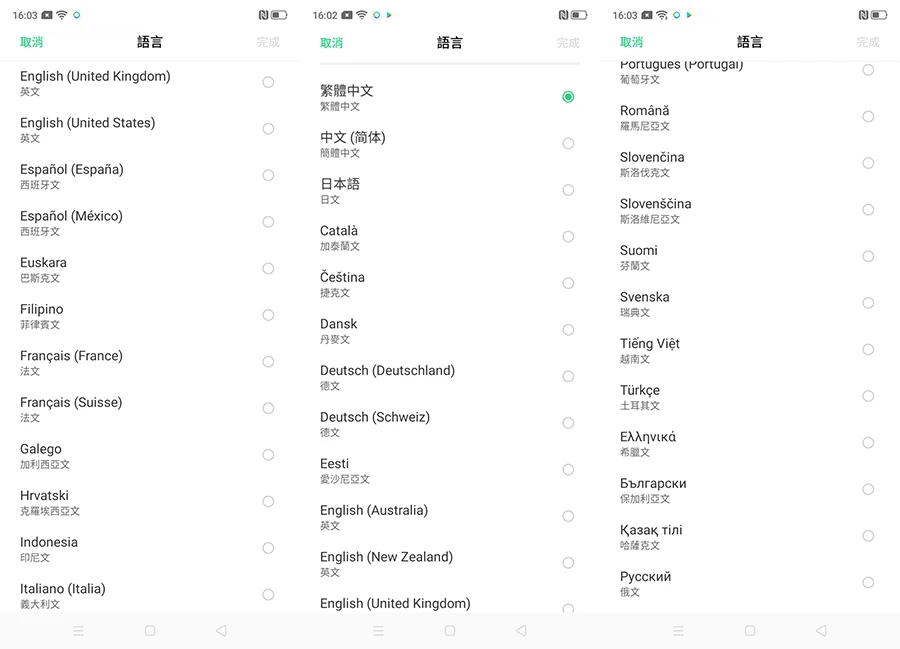The height and width of the screenshot is (649, 900).
Task: Choose the Ελληνικά language entry
Action: click(x=648, y=443)
